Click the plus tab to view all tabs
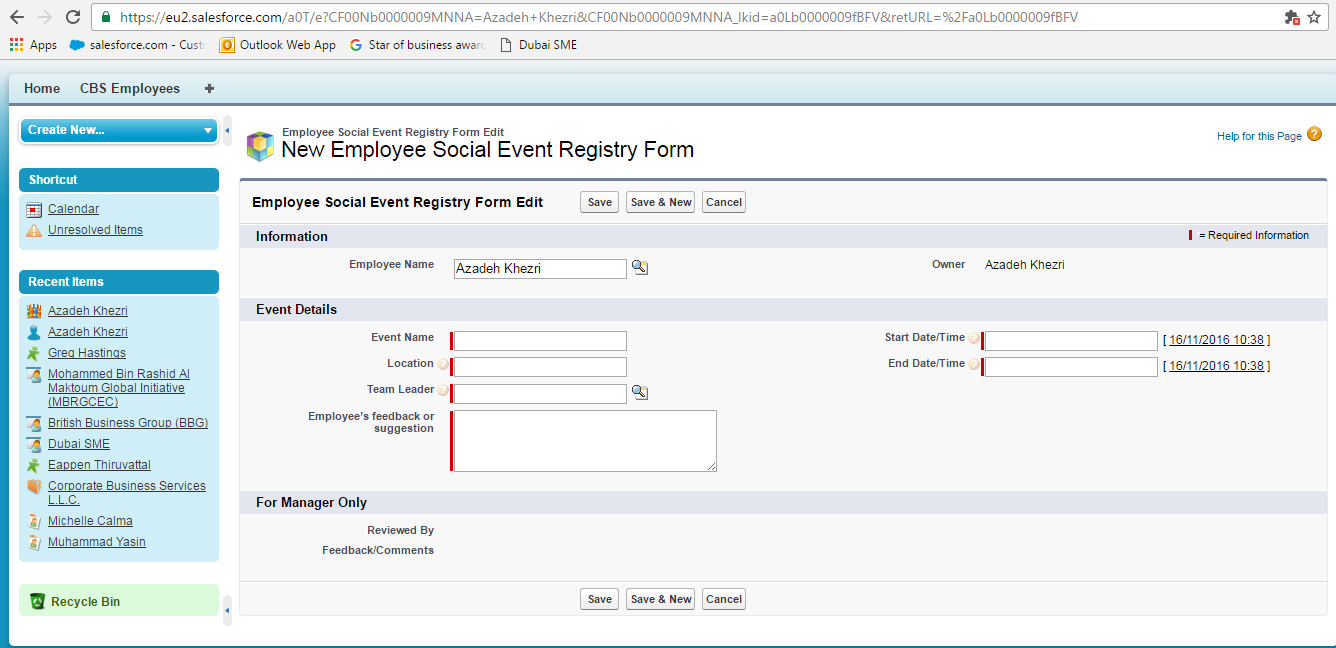The image size is (1336, 648). click(x=209, y=88)
